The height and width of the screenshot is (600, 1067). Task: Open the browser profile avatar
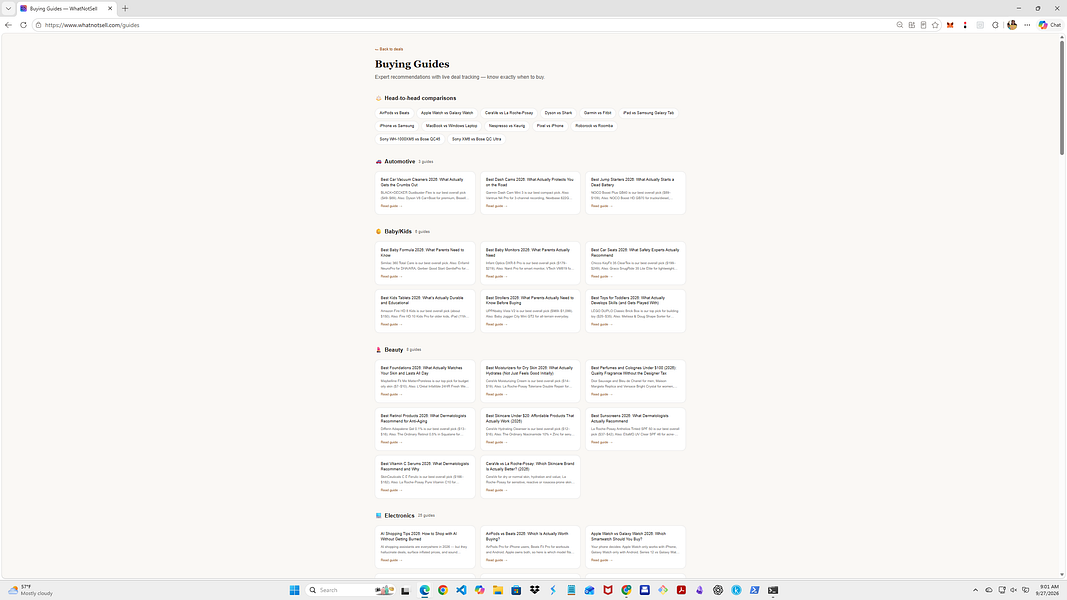click(x=1012, y=25)
